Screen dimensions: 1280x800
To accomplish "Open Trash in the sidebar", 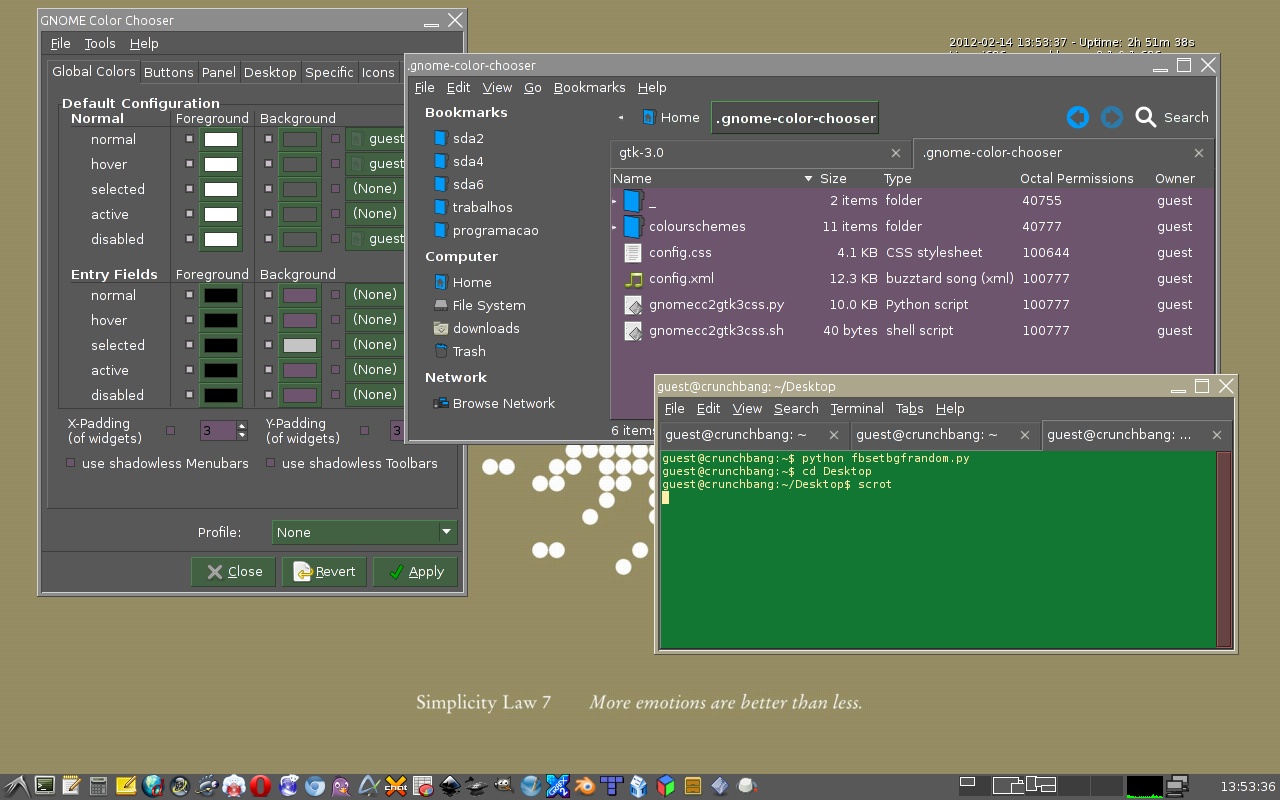I will pos(460,351).
